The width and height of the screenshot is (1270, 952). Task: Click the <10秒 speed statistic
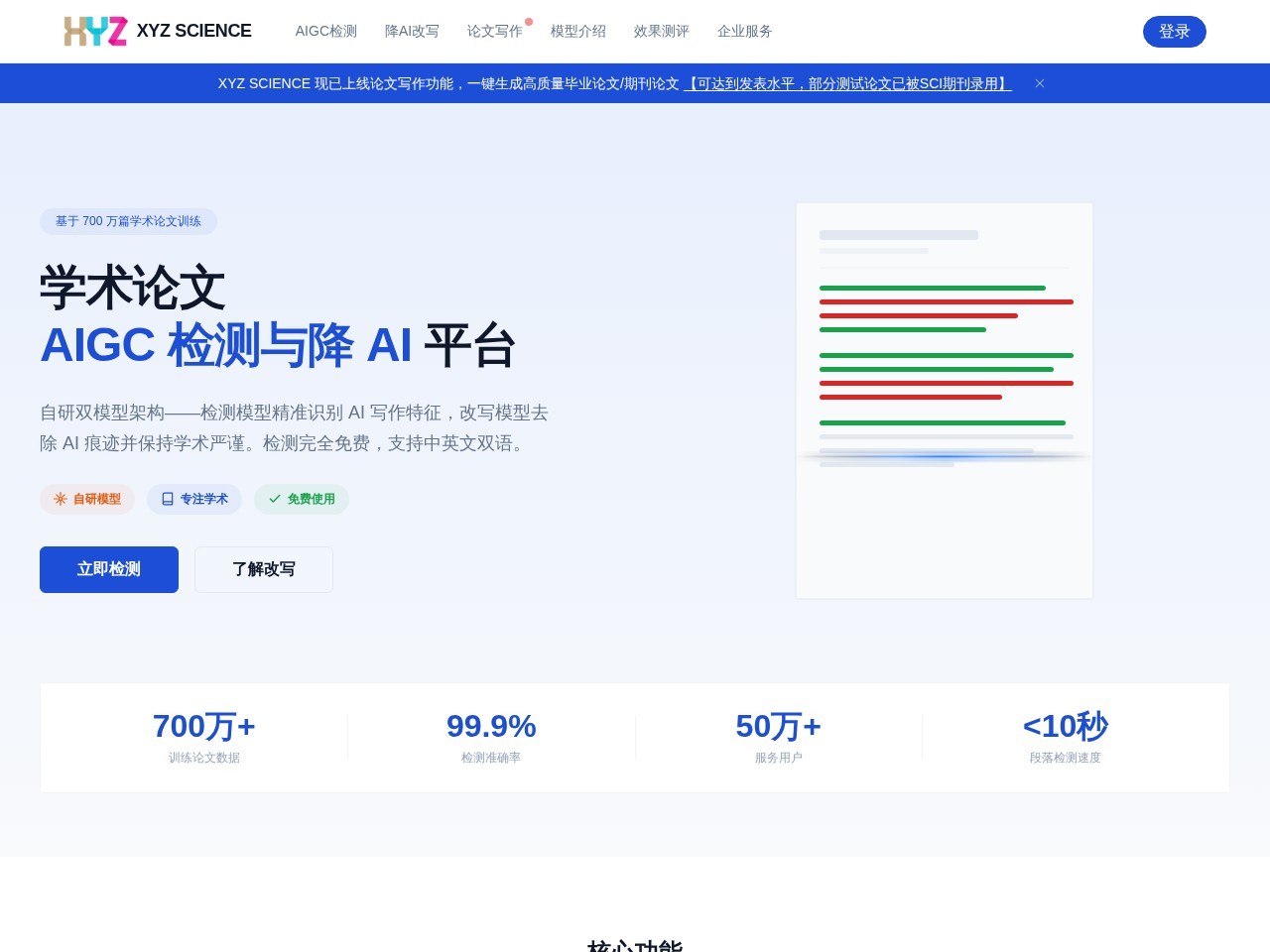point(1066,727)
